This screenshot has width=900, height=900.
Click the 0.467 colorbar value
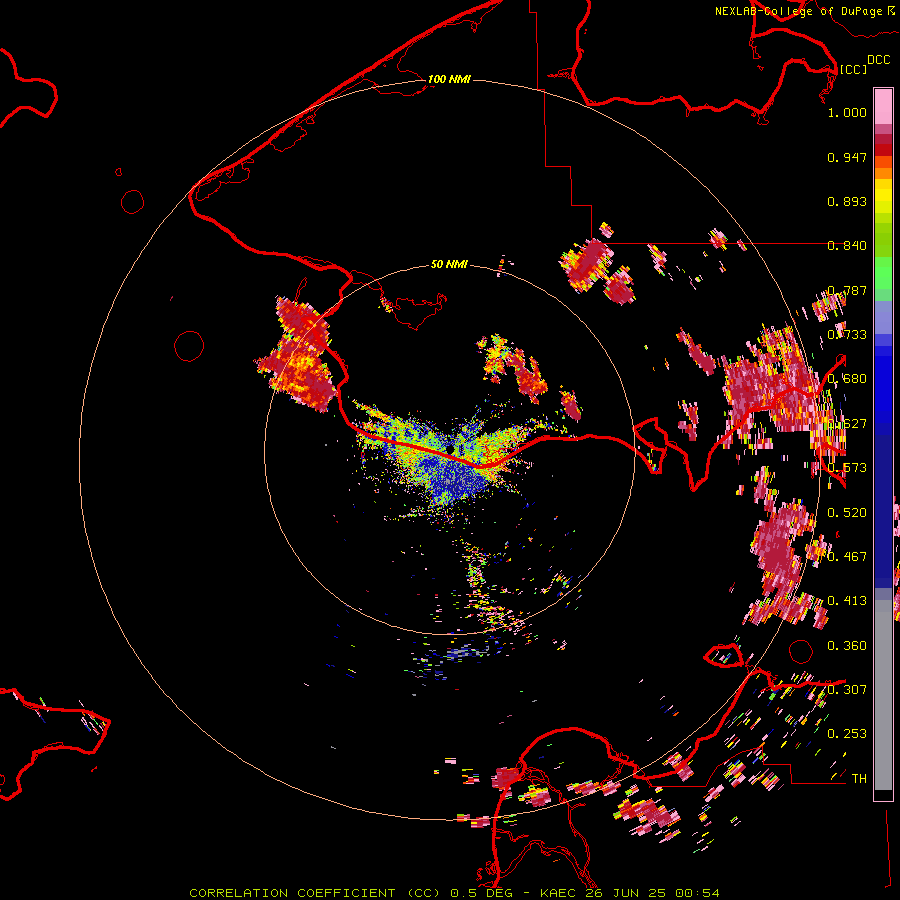(x=847, y=557)
